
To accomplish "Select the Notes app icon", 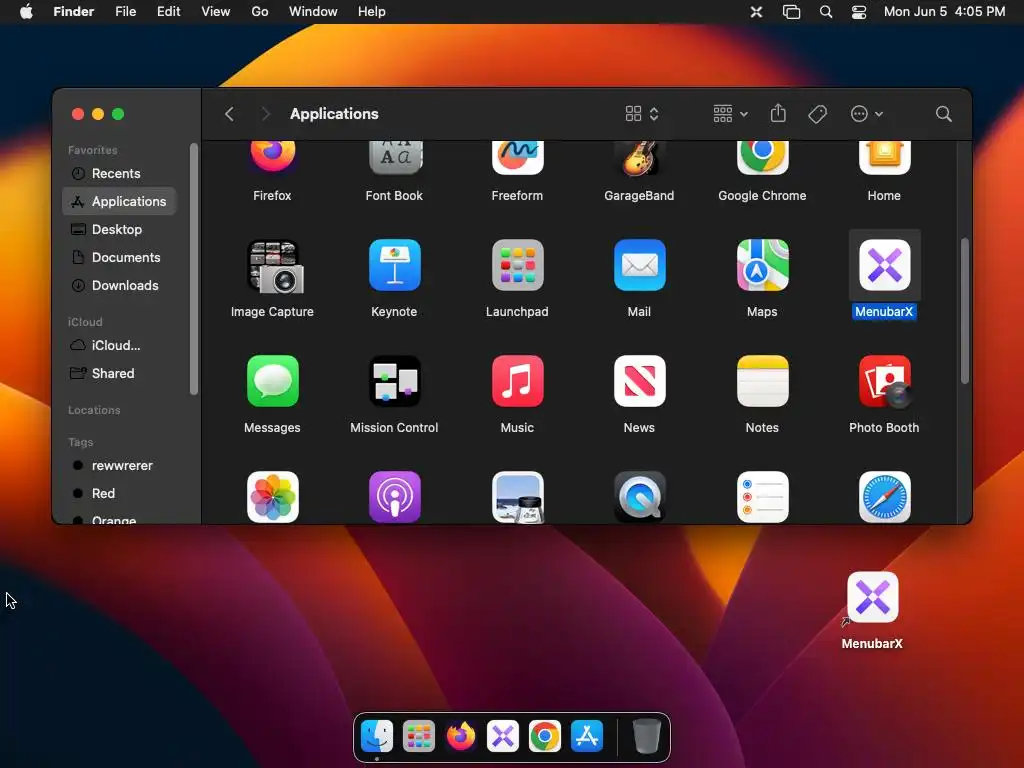I will pos(762,381).
